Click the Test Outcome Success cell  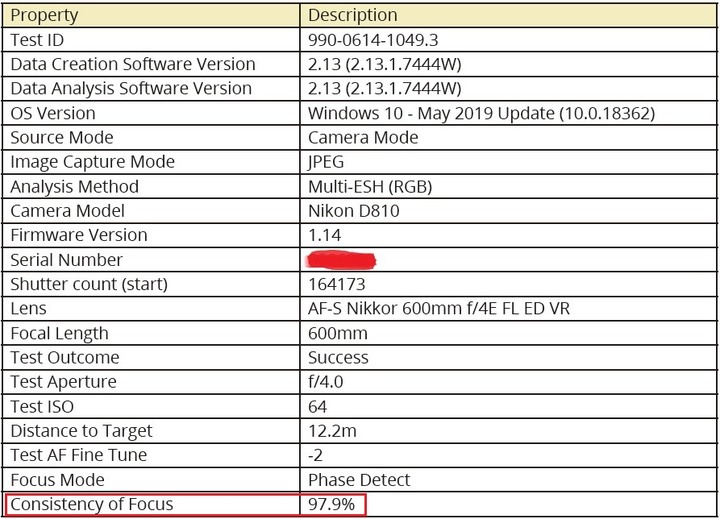(x=508, y=357)
